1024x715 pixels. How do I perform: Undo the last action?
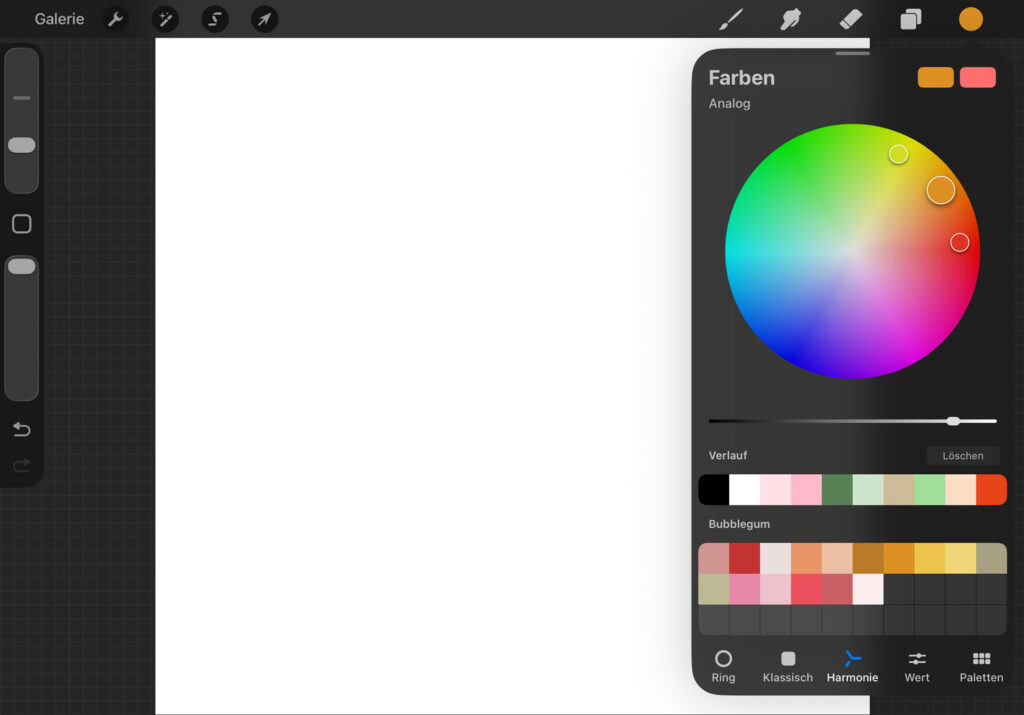pyautogui.click(x=22, y=429)
